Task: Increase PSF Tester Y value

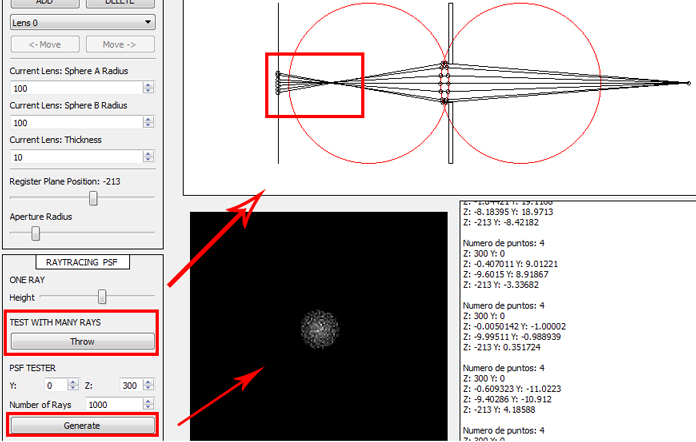Action: (73, 382)
